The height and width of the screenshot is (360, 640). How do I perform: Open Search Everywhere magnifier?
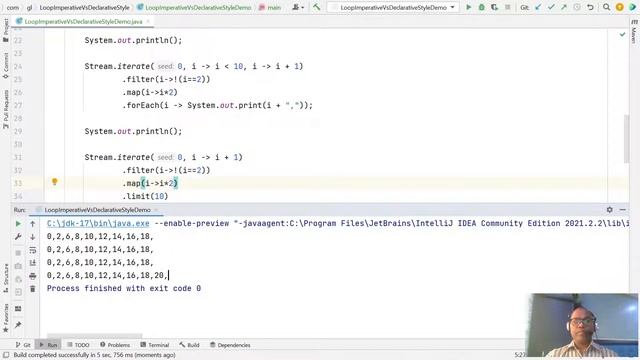click(607, 7)
